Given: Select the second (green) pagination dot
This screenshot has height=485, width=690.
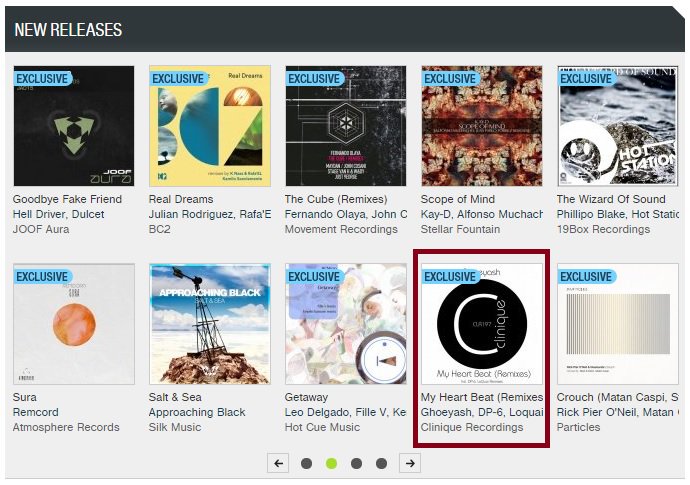Looking at the screenshot, I should pyautogui.click(x=331, y=463).
